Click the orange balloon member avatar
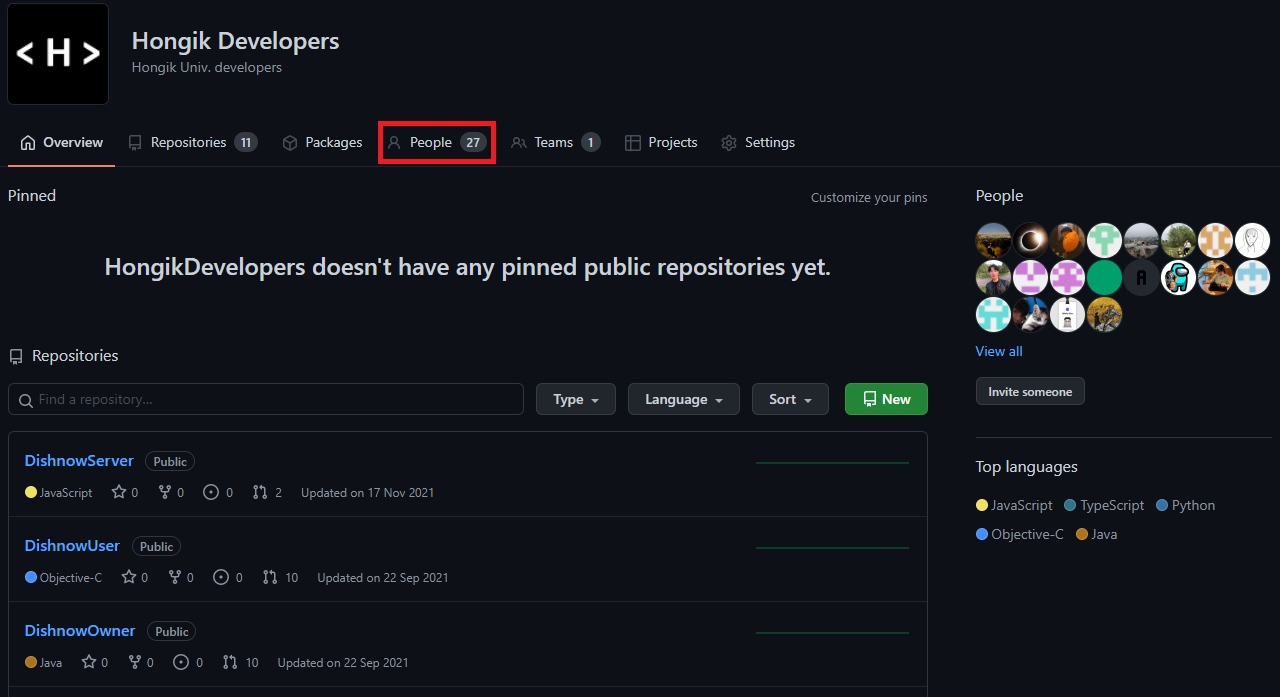The width and height of the screenshot is (1280, 697). coord(1067,240)
